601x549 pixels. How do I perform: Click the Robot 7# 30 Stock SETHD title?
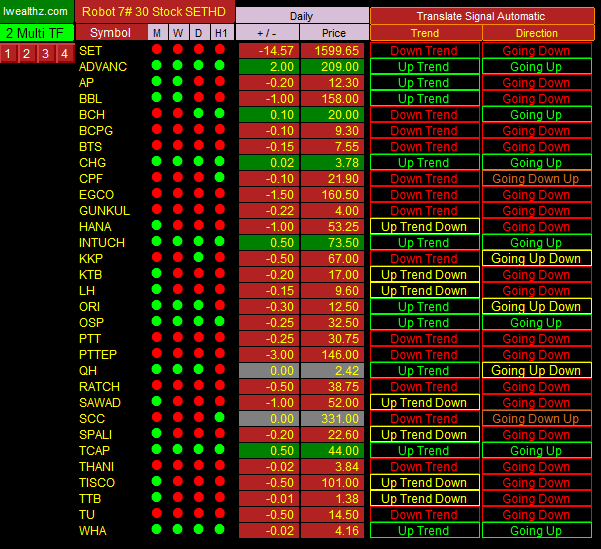click(154, 12)
